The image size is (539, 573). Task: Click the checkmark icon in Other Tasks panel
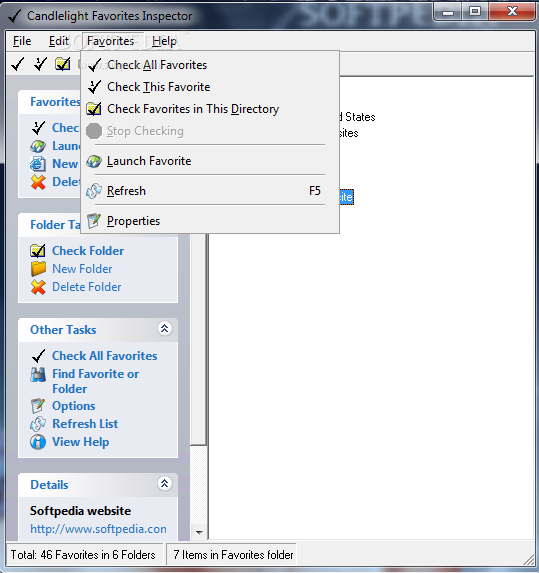tap(38, 356)
